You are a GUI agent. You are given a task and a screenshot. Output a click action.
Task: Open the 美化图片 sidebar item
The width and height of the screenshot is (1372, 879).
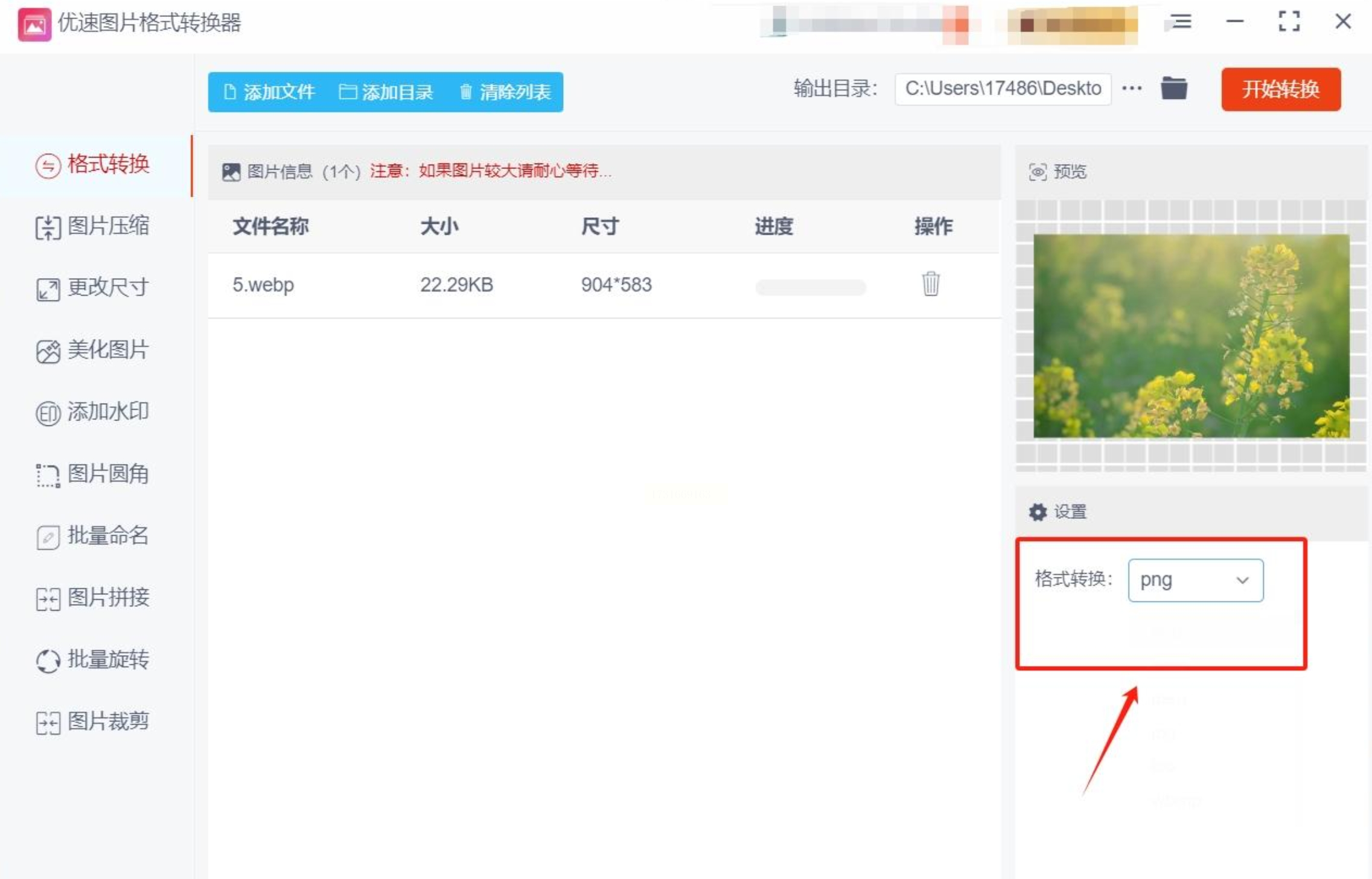pos(97,351)
